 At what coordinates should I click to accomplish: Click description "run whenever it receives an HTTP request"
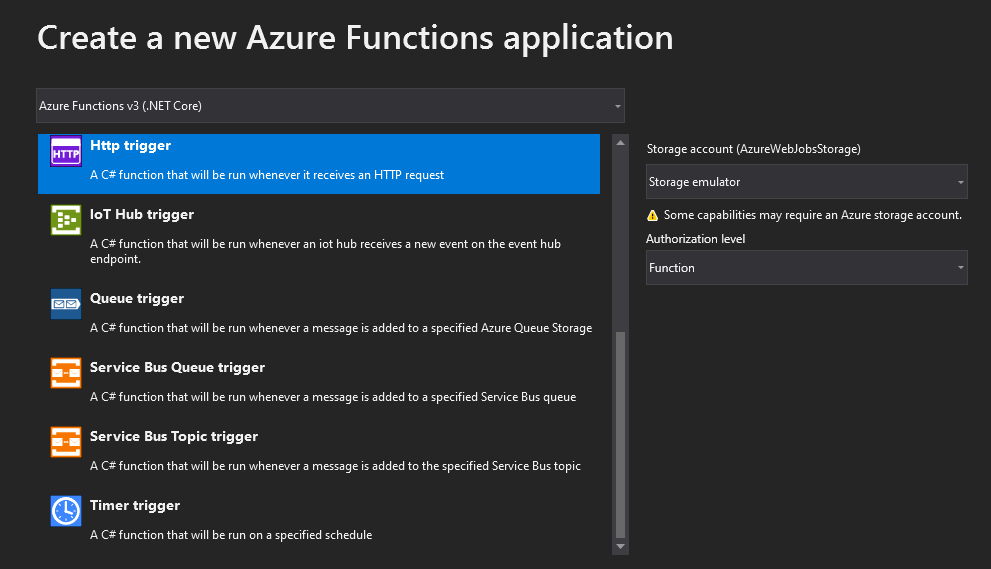pyautogui.click(x=267, y=175)
